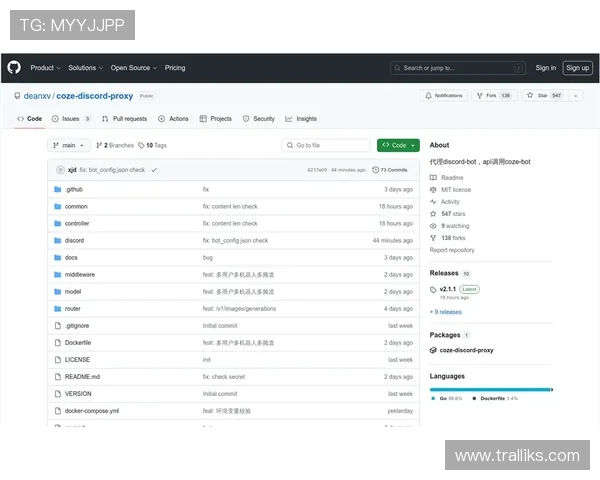
Task: Switch to the Code tab
Action: tap(29, 119)
